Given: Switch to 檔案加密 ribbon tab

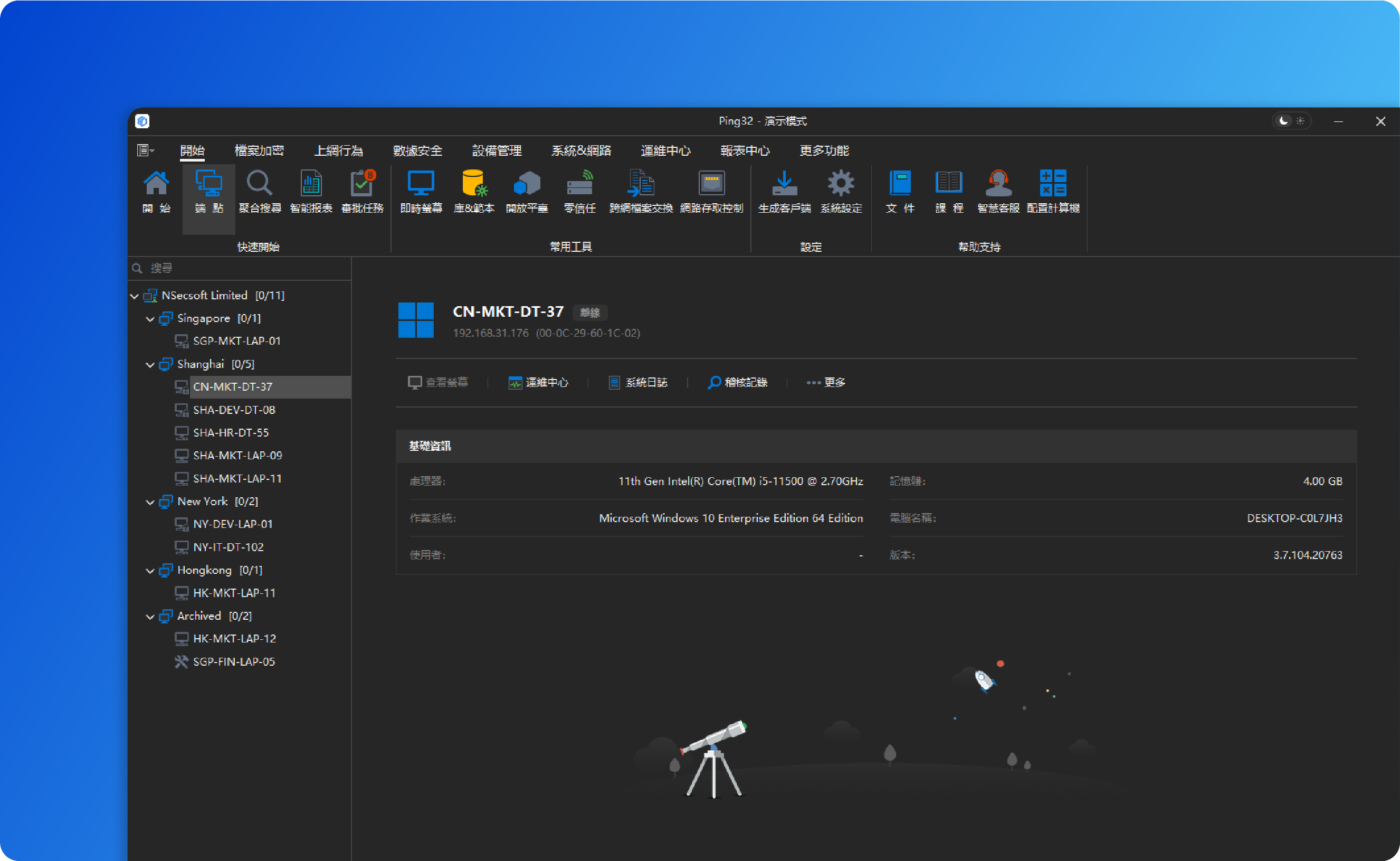Looking at the screenshot, I should [x=259, y=150].
